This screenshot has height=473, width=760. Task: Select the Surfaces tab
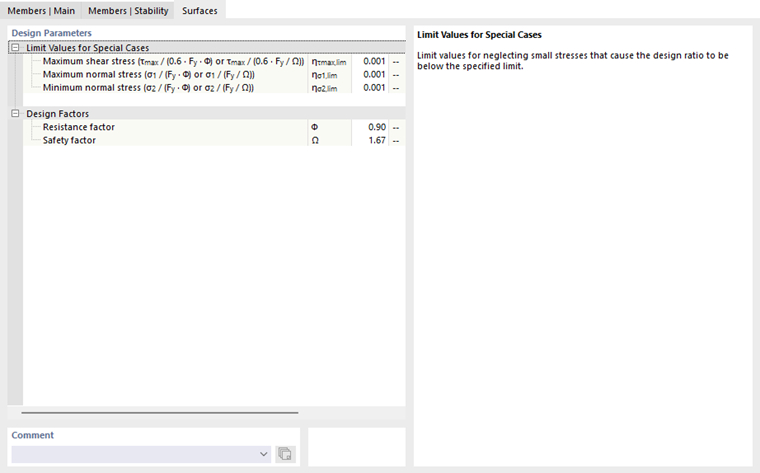[200, 10]
